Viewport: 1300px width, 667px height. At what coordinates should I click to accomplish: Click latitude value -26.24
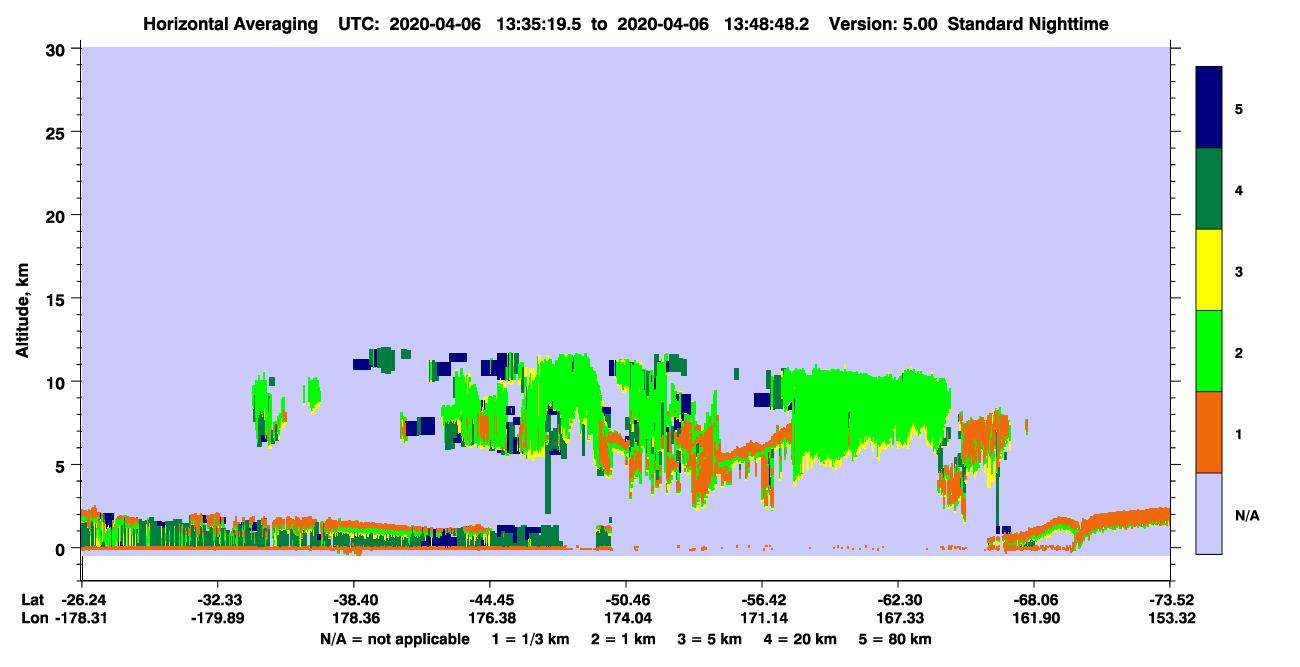click(x=84, y=600)
